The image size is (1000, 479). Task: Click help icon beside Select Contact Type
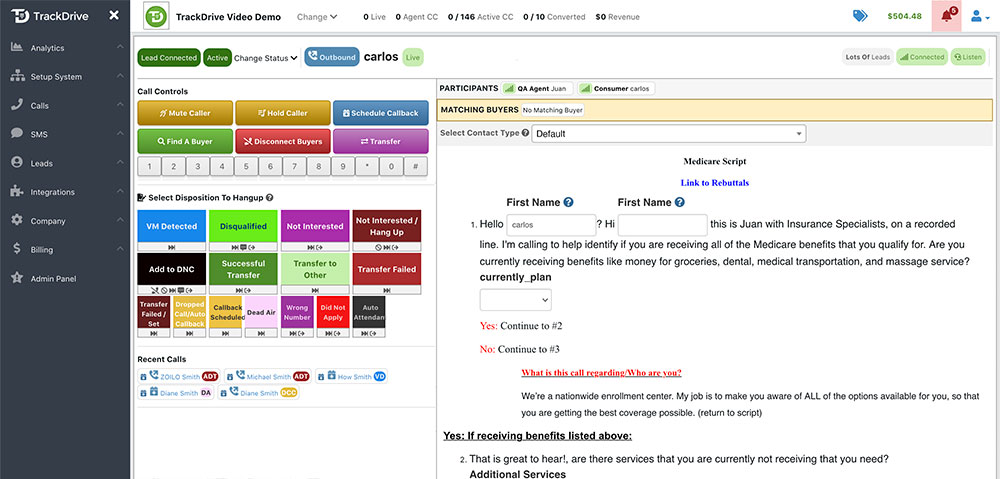[x=525, y=133]
